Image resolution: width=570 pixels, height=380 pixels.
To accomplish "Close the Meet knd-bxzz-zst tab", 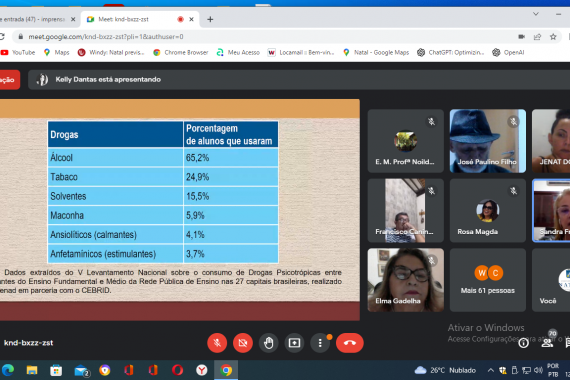I will tap(192, 19).
